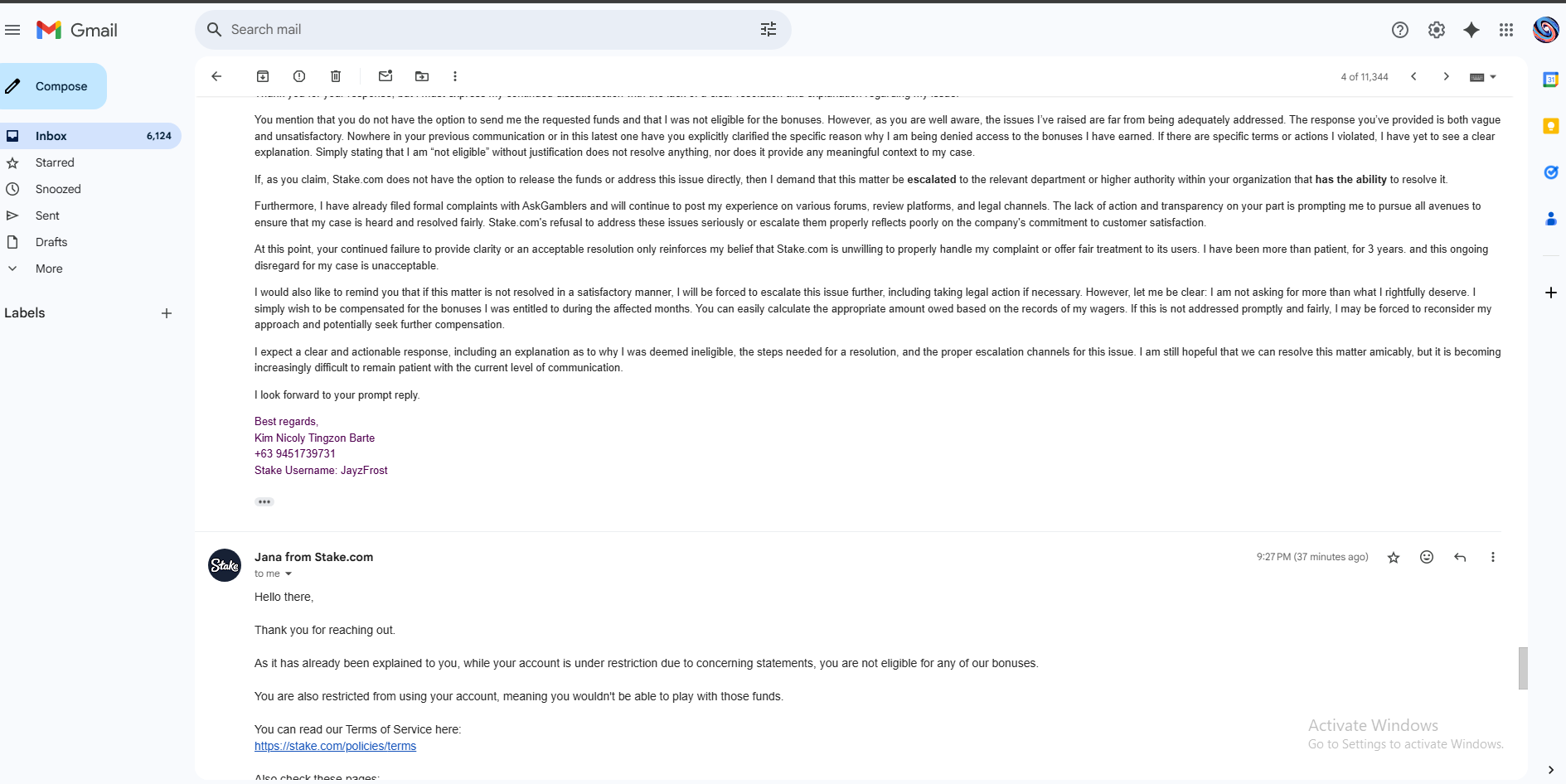Go to the older conversation
Screen dimensions: 1566x784
click(x=1447, y=76)
